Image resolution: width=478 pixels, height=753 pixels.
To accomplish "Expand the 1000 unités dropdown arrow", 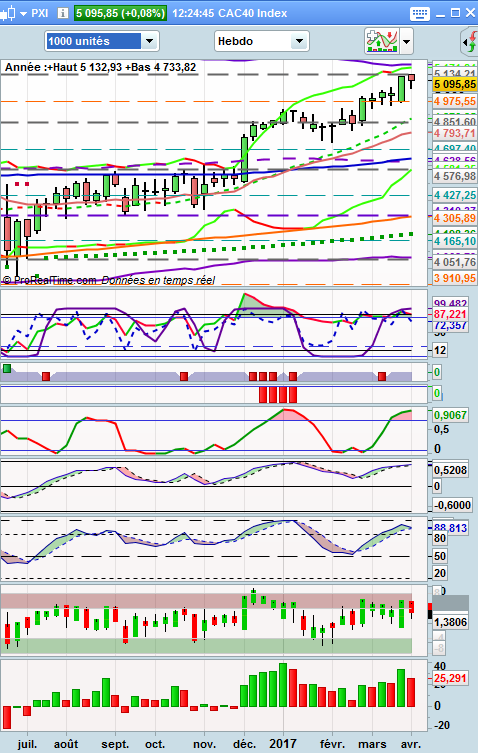I will [149, 41].
